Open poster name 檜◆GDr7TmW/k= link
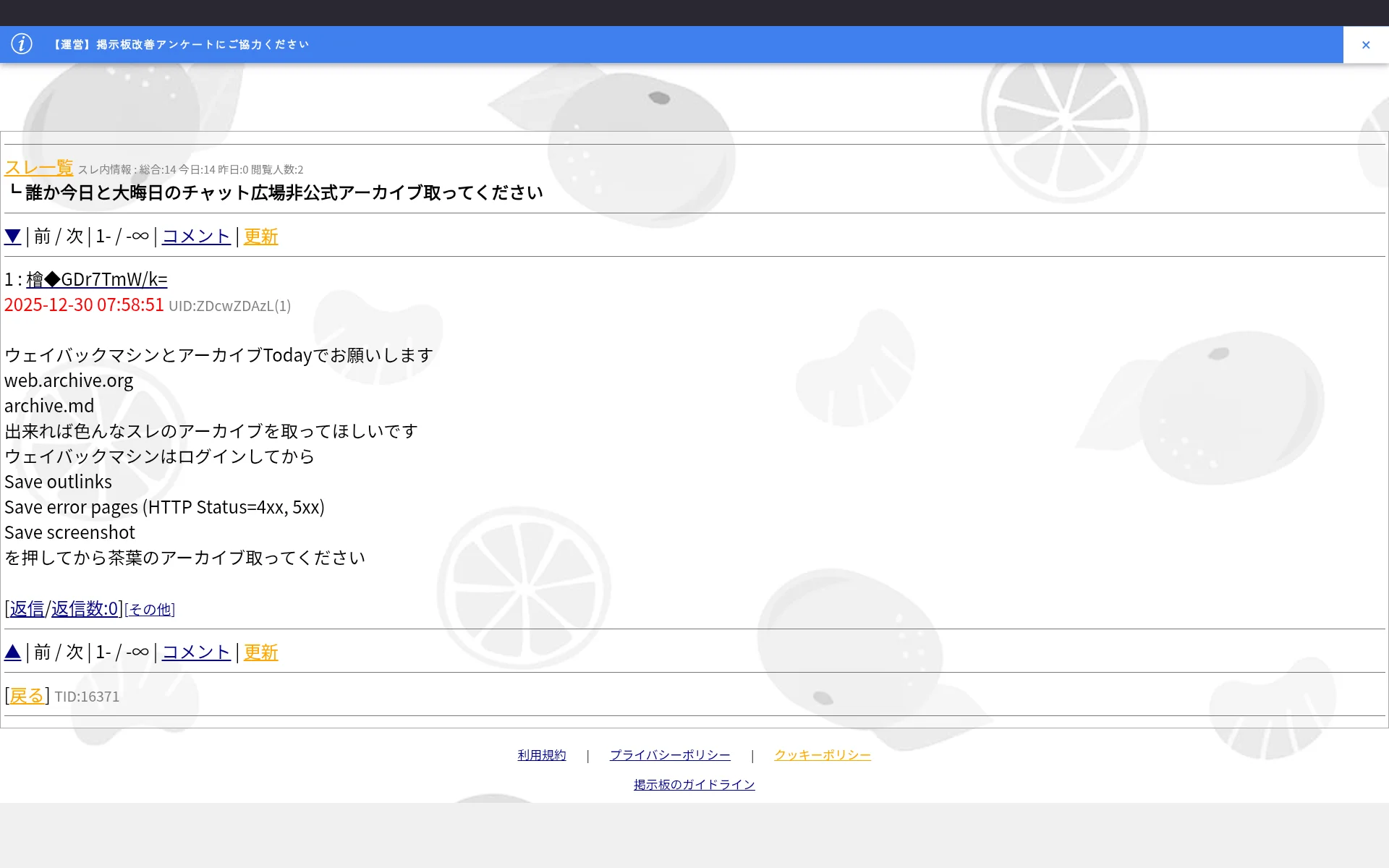 click(97, 279)
